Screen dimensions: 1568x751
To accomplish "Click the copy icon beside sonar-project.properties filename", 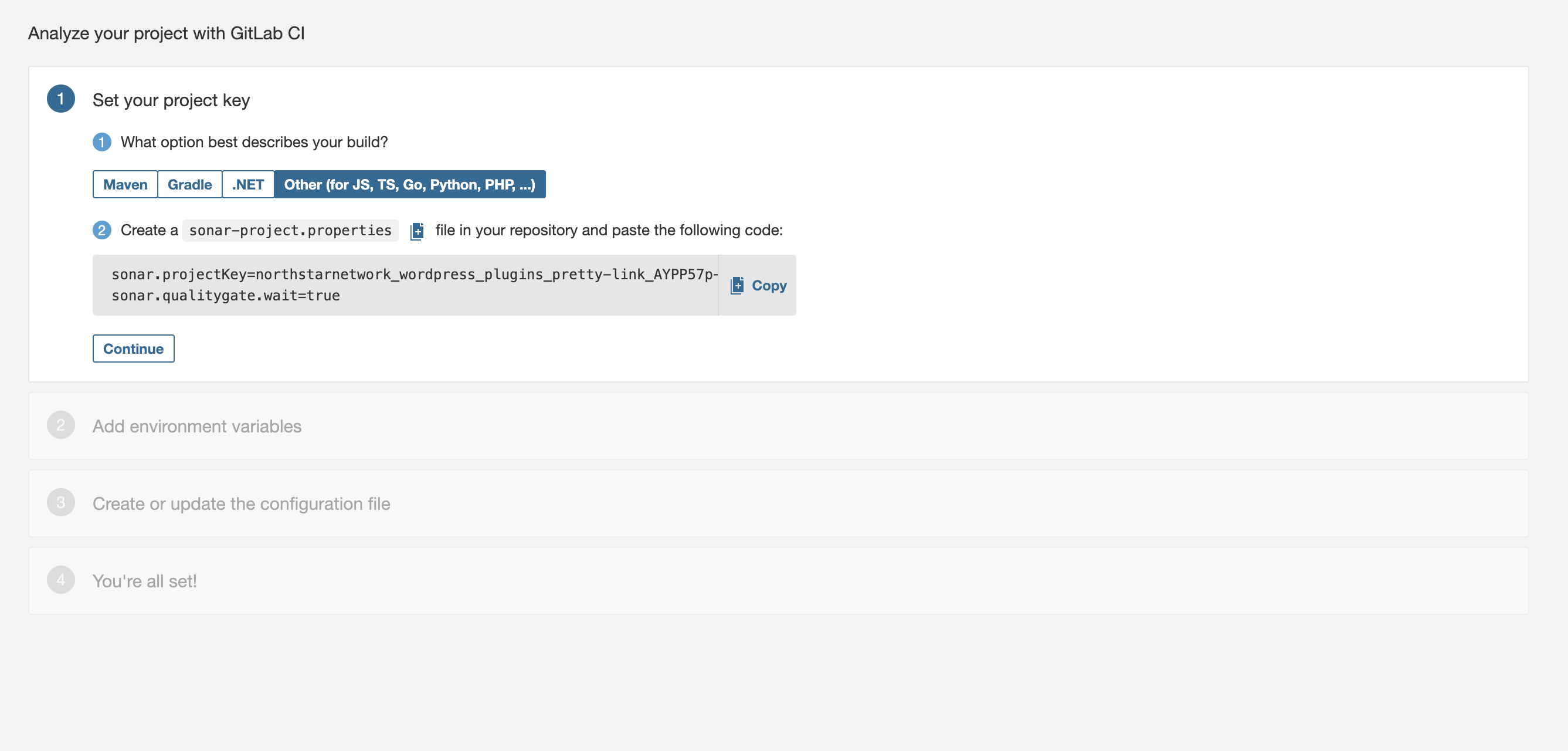I will pos(417,231).
